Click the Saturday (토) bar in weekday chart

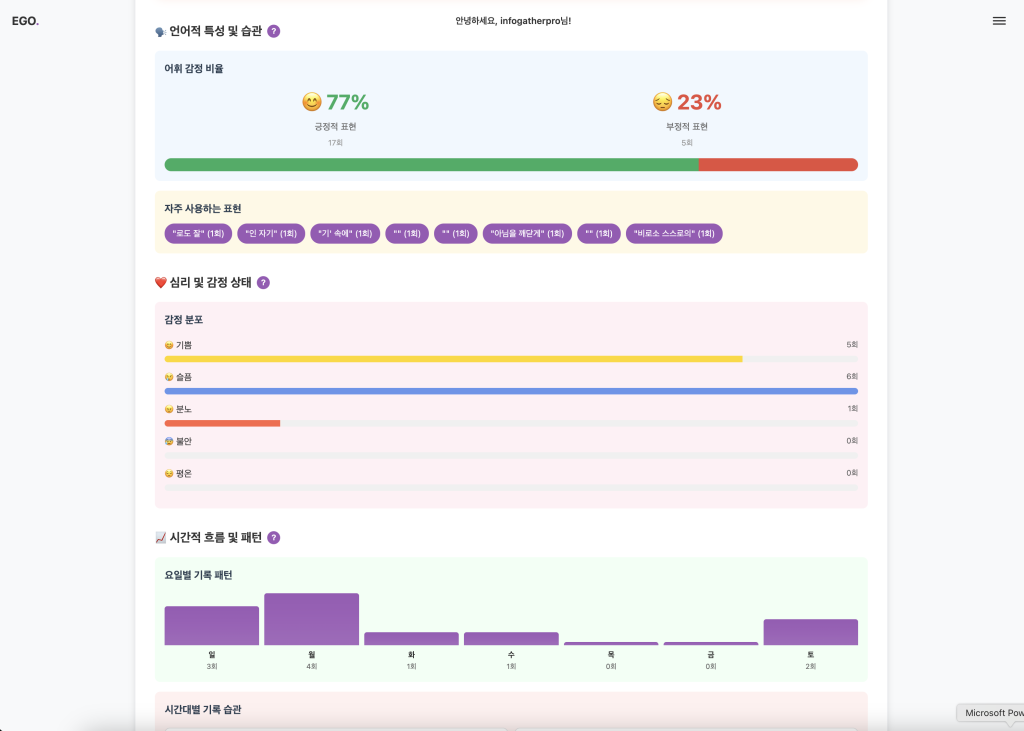tap(810, 632)
